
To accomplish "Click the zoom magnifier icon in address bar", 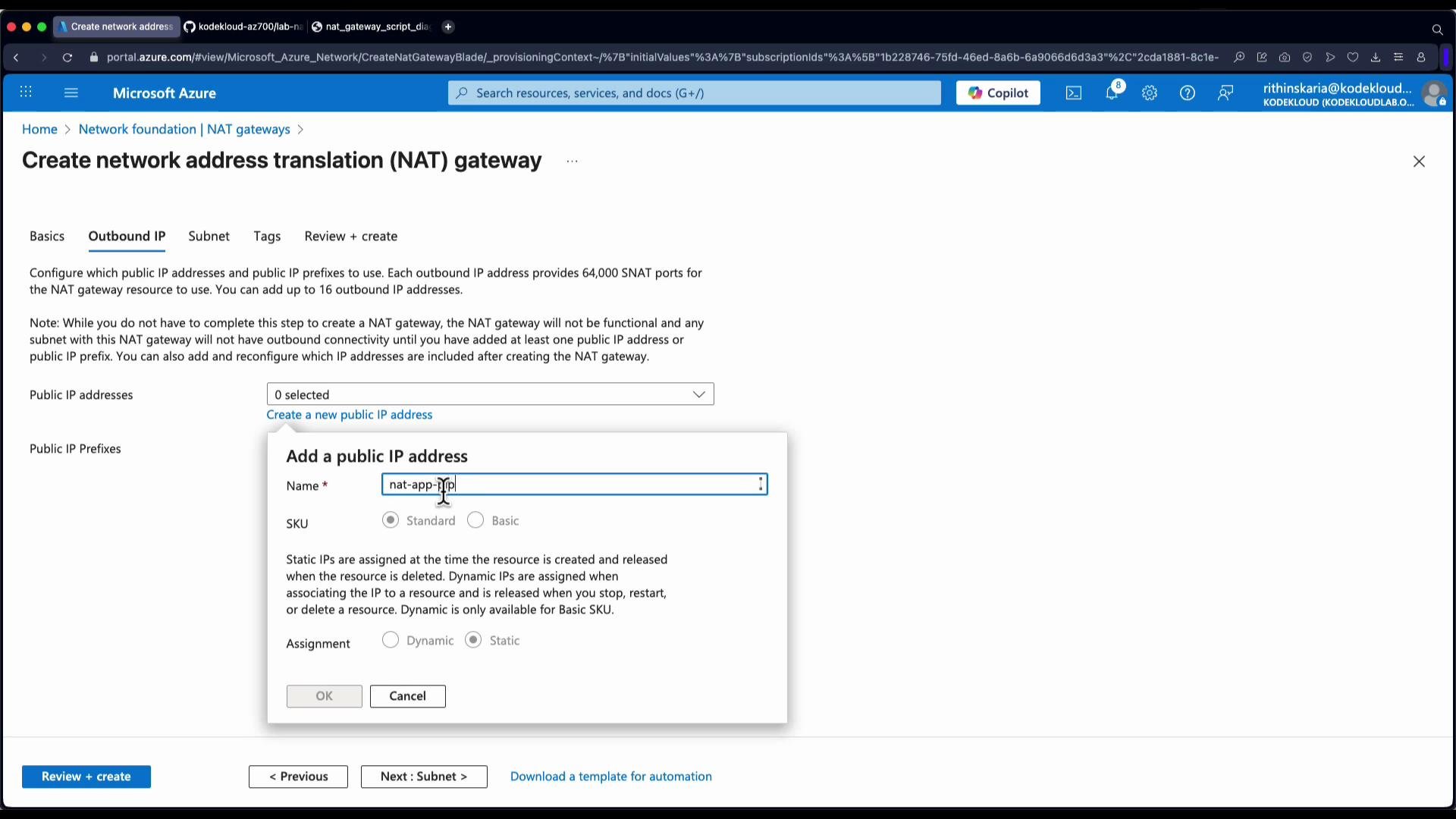I will (x=1239, y=58).
